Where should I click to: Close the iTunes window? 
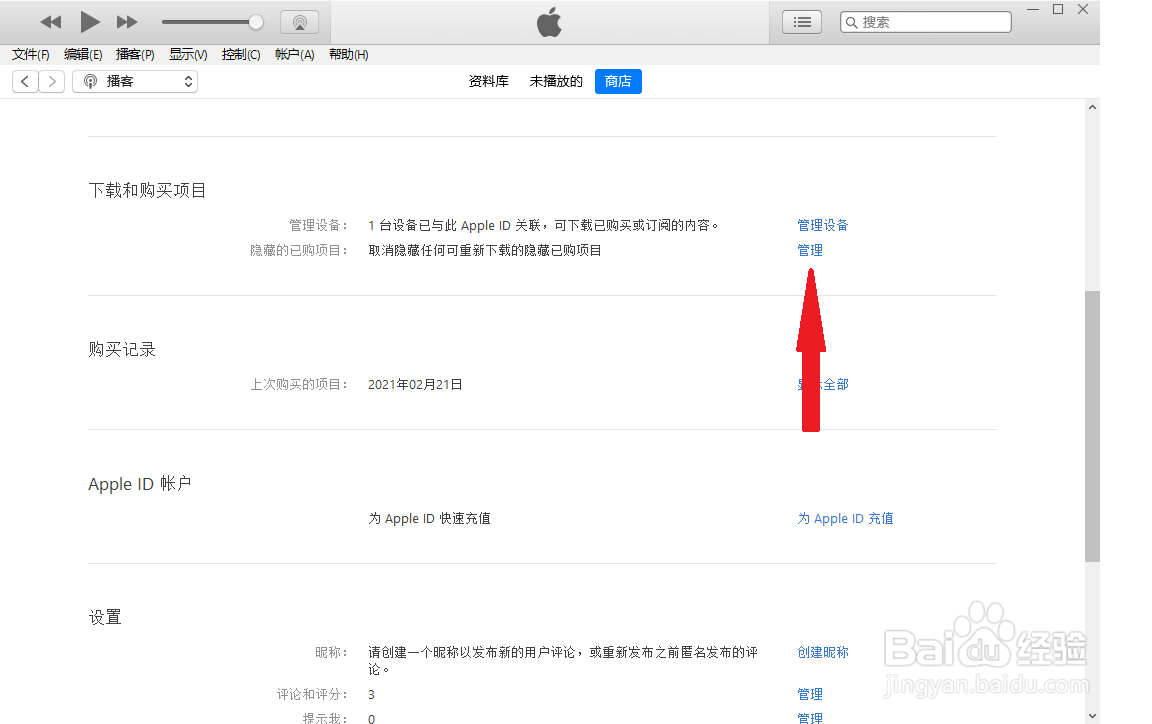[1083, 10]
